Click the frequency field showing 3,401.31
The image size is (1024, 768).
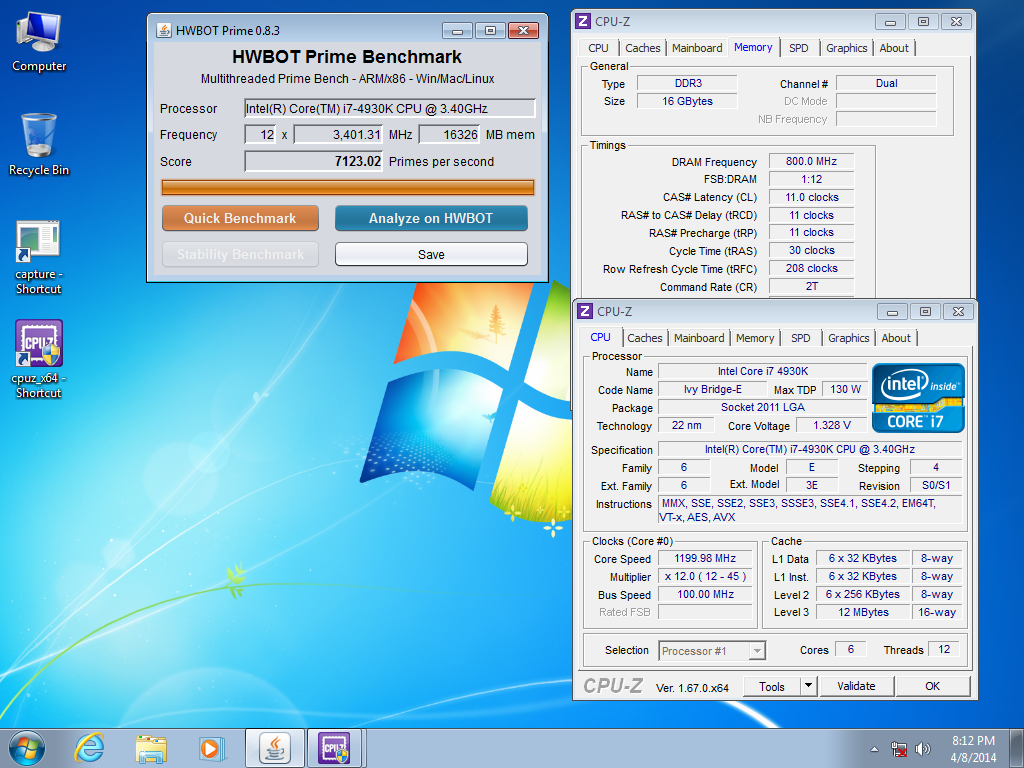338,135
